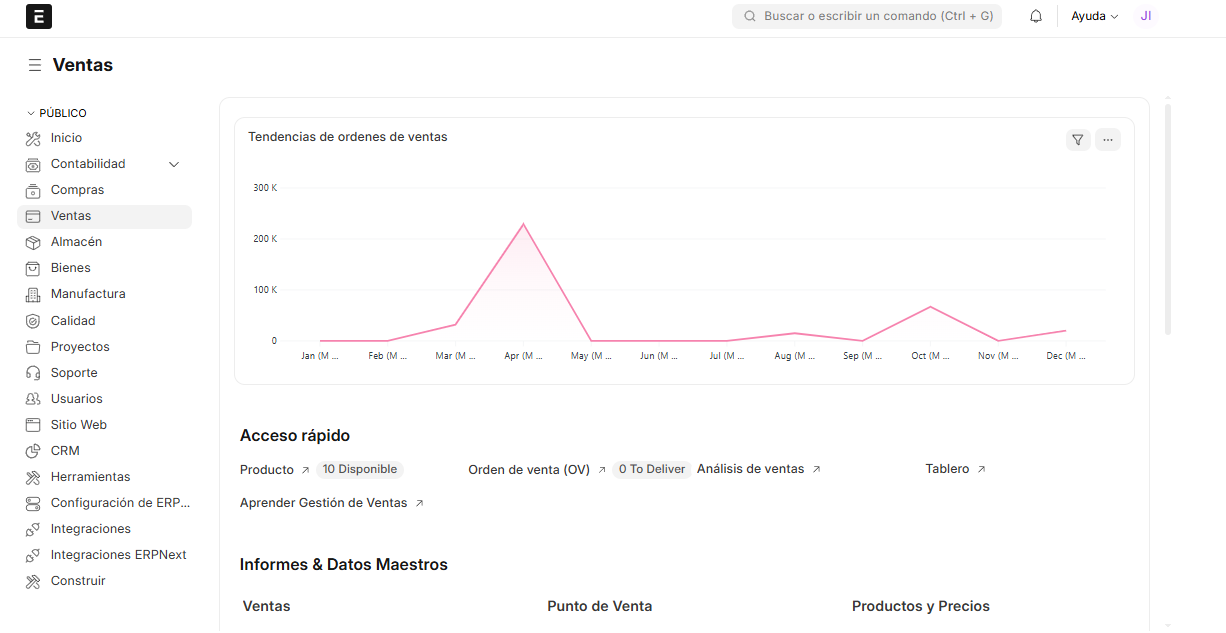Toggle the sidebar hamburger menu
1226x633 pixels.
click(x=35, y=65)
